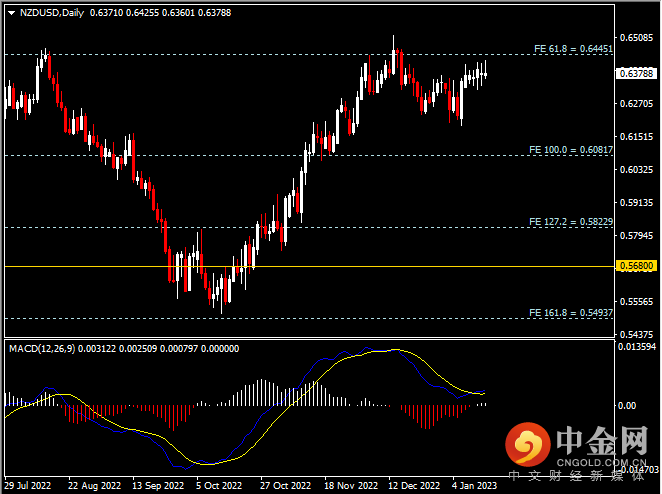662x494 pixels.
Task: Click the 0.60325 price axis label
Action: 636,169
